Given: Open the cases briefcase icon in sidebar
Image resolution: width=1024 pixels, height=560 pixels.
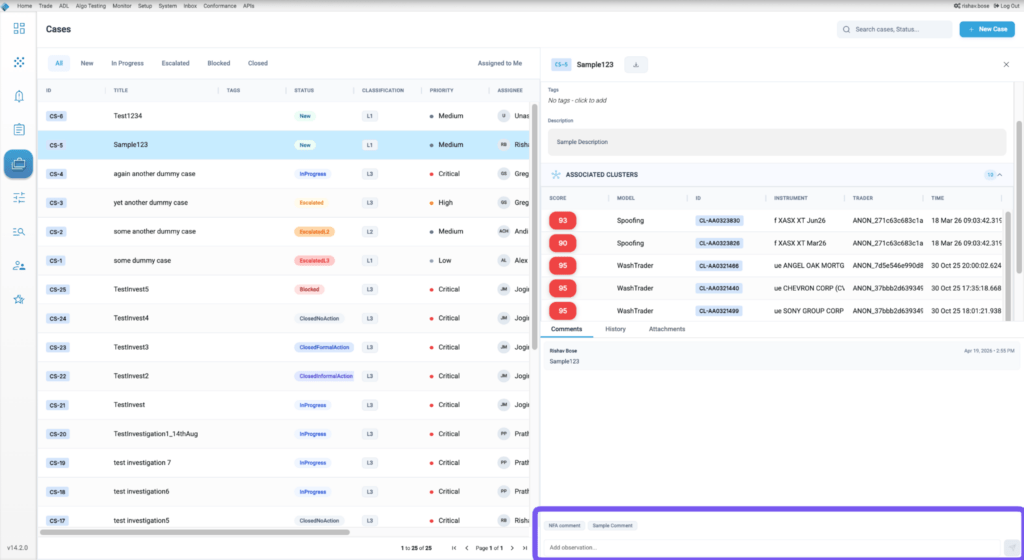Looking at the screenshot, I should pos(19,164).
